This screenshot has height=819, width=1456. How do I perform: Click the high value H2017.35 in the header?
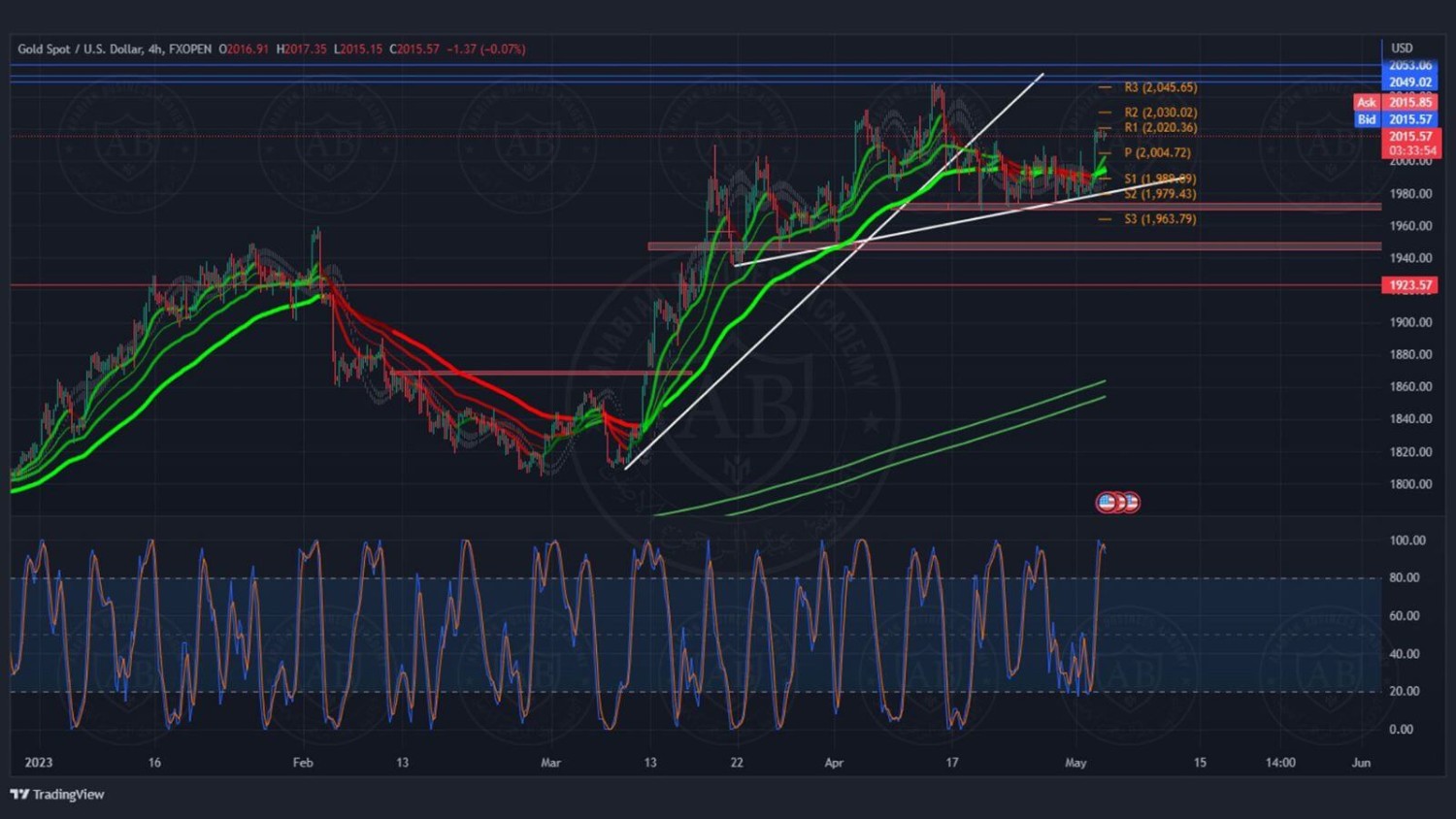click(301, 49)
